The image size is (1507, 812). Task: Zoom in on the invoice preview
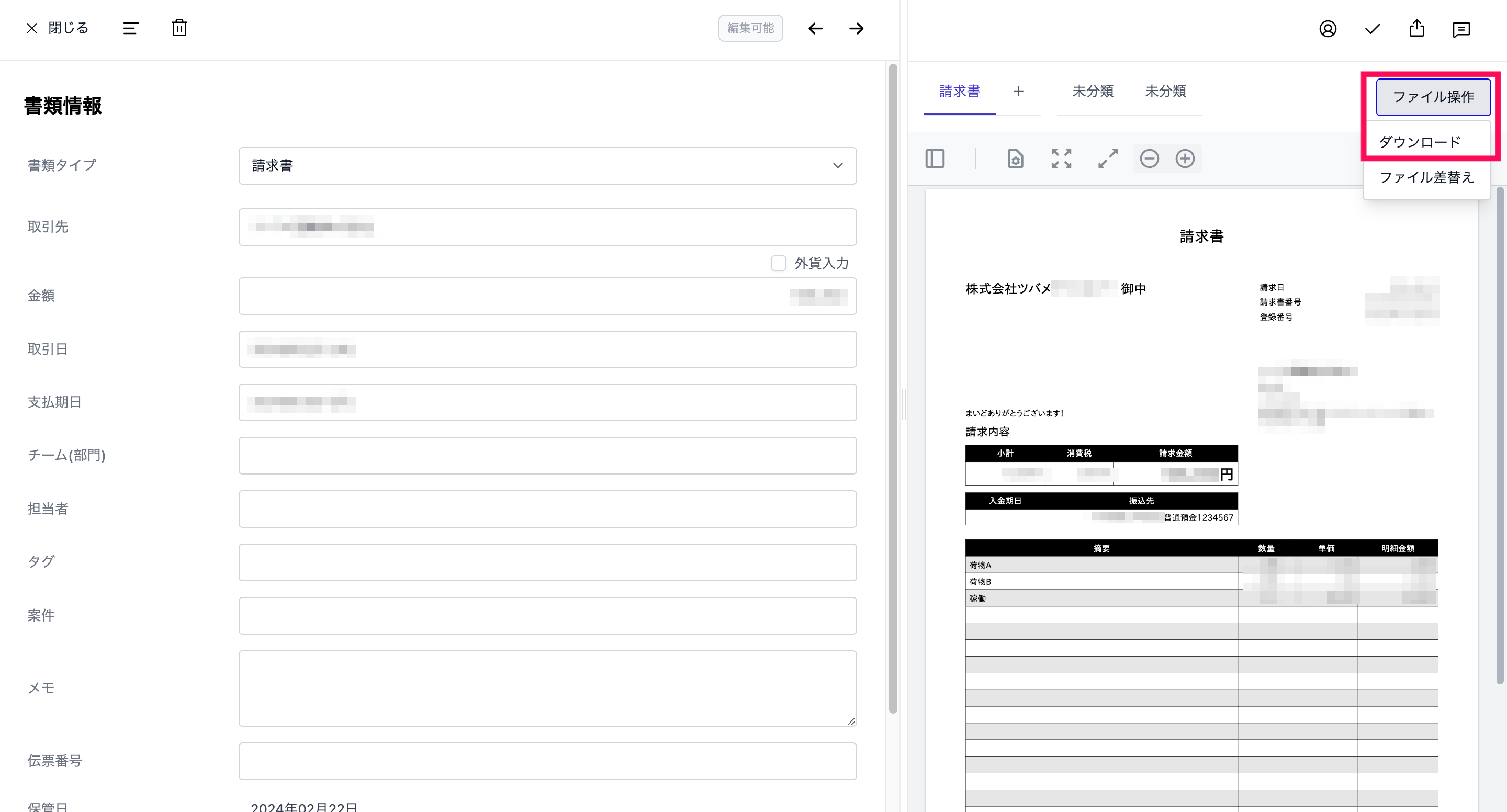click(1186, 159)
